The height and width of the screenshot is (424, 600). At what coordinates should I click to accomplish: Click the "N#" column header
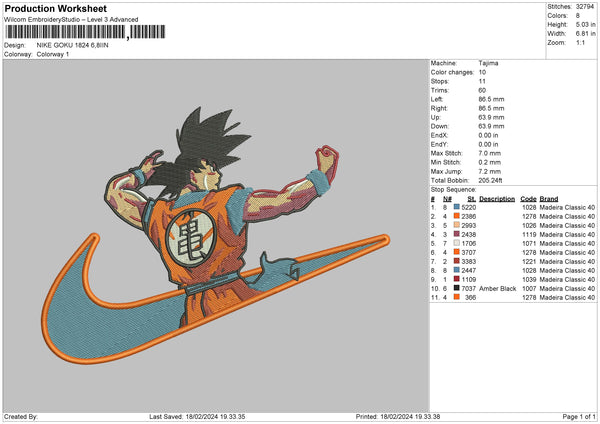point(447,199)
